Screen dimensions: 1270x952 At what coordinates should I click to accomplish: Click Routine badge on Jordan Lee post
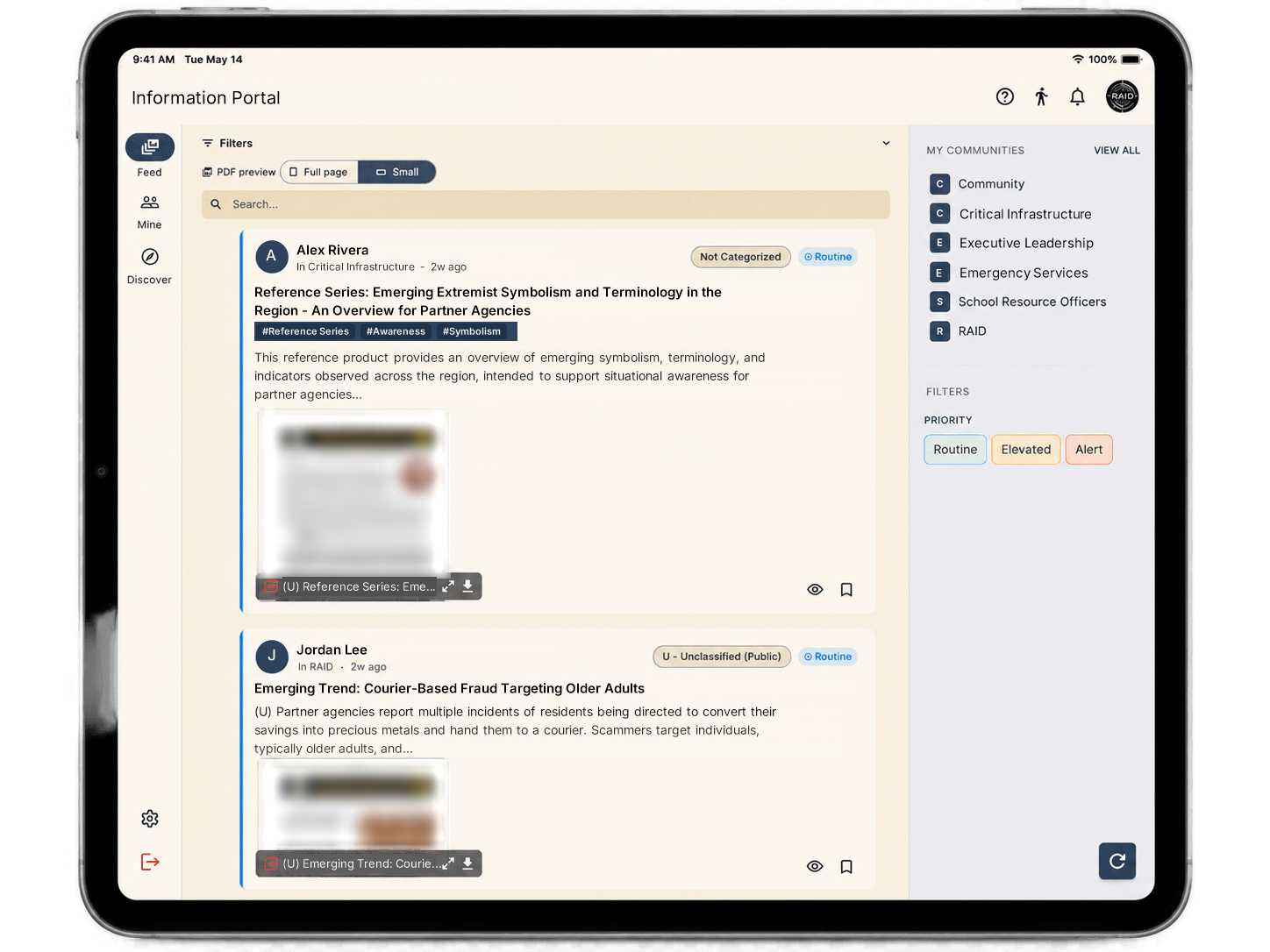click(828, 657)
